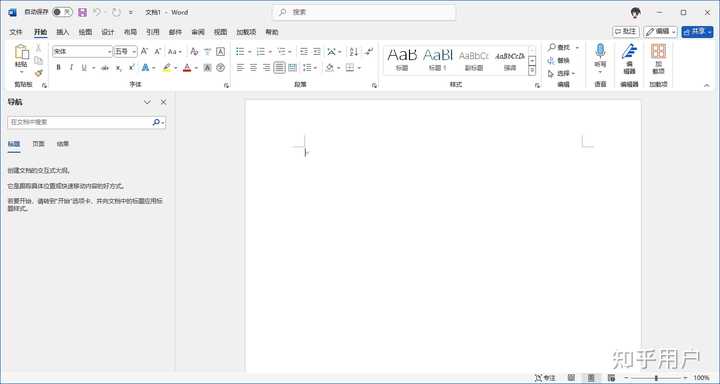This screenshot has width=720, height=384.
Task: Click the Share button
Action: tap(697, 31)
